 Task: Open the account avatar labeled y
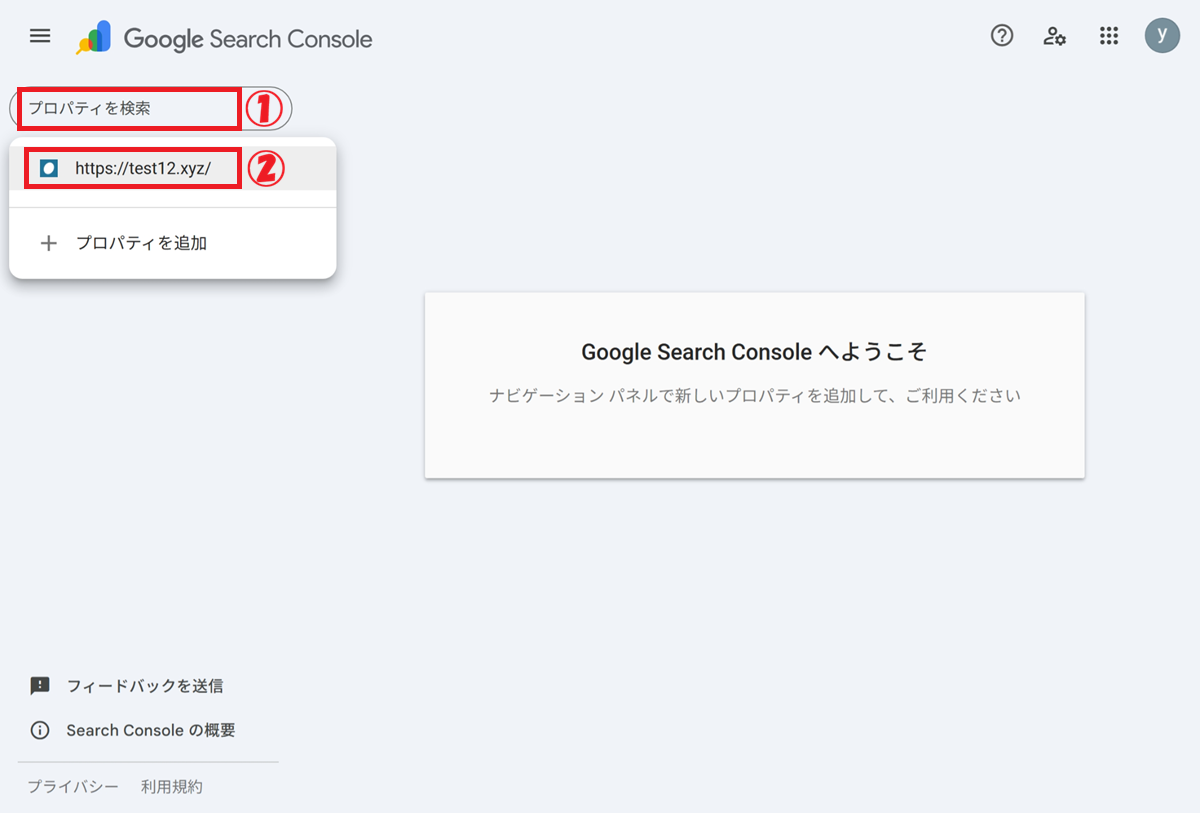[1162, 36]
